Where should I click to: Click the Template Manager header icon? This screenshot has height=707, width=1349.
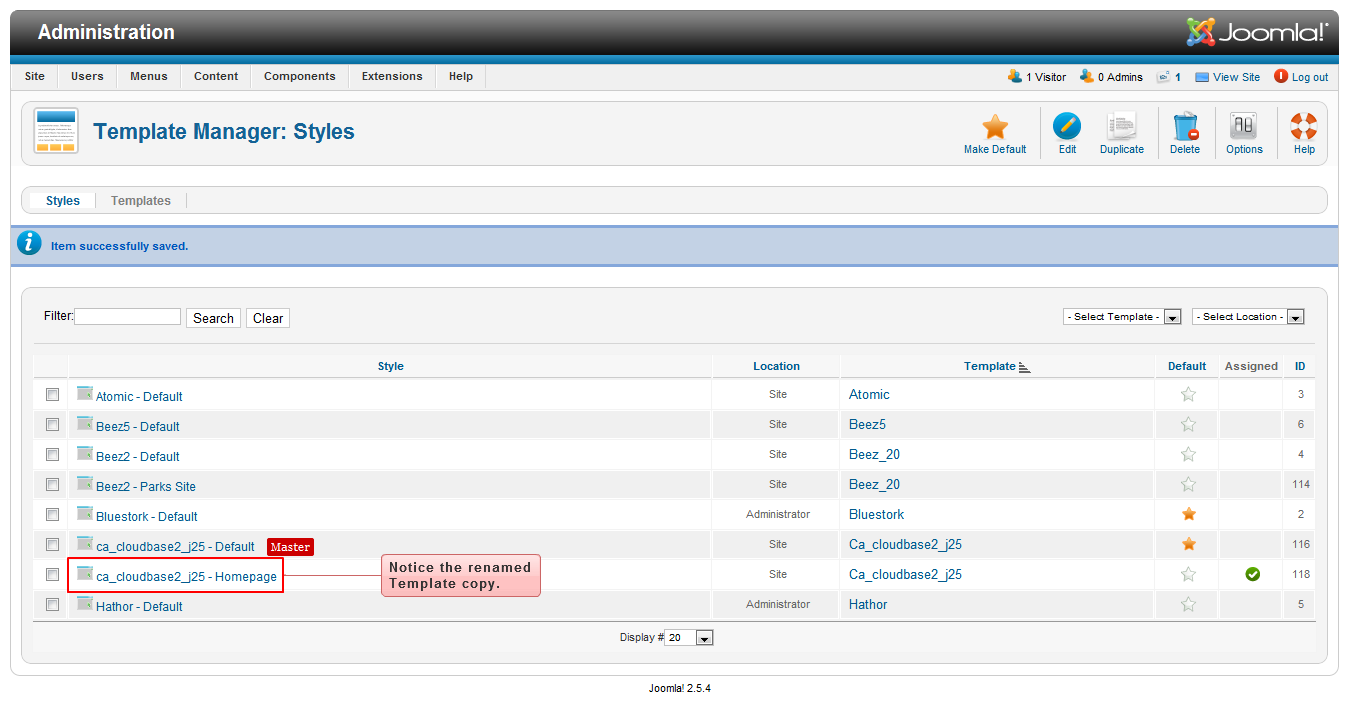click(x=56, y=130)
